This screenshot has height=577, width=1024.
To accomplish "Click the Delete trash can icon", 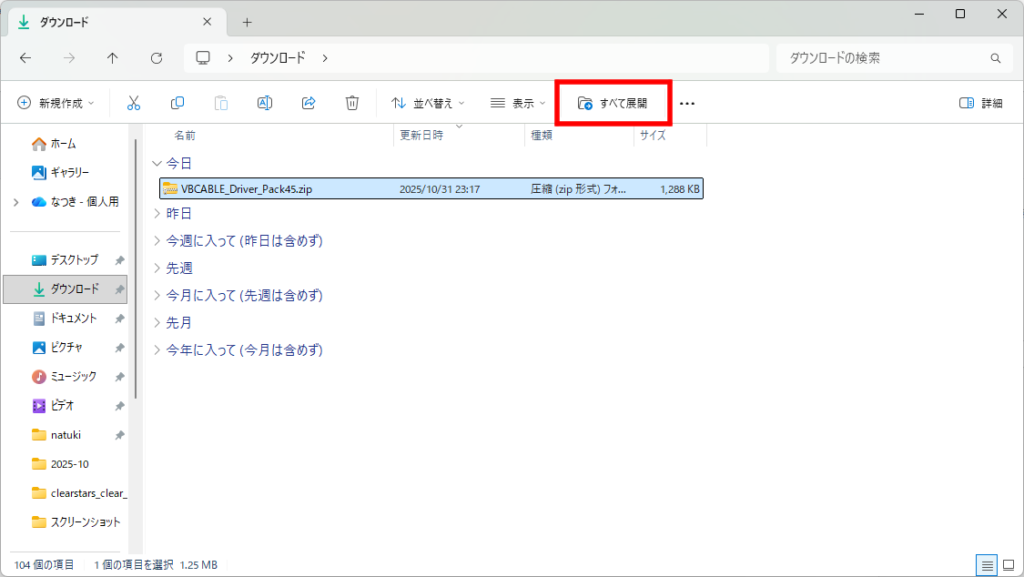I will 352,103.
